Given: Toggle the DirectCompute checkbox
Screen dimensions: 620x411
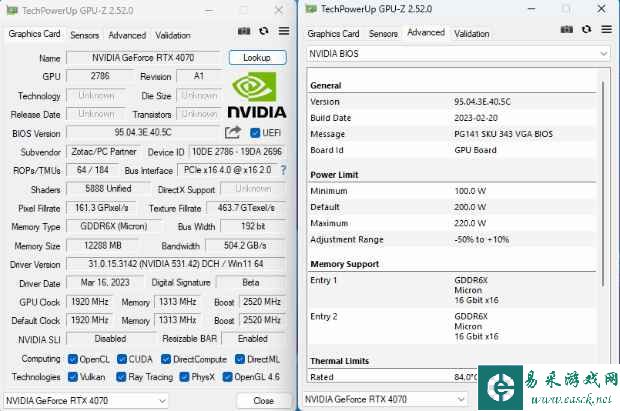Looking at the screenshot, I should pyautogui.click(x=166, y=359).
